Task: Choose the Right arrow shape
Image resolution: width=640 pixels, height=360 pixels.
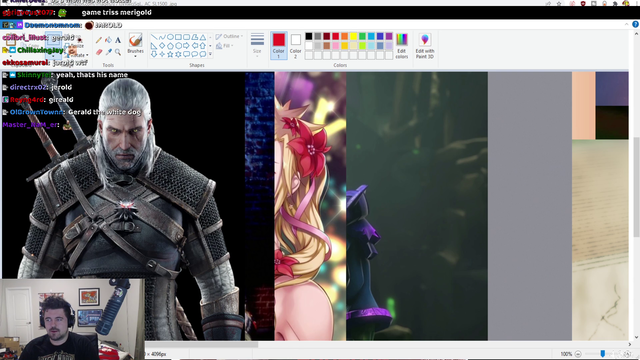Action: pos(187,46)
